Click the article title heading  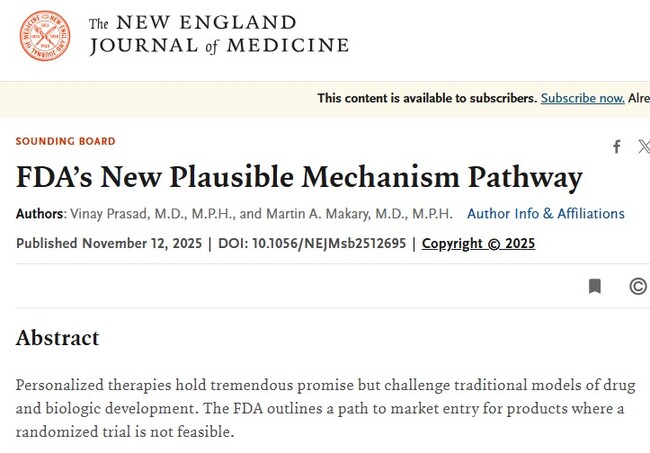click(299, 178)
